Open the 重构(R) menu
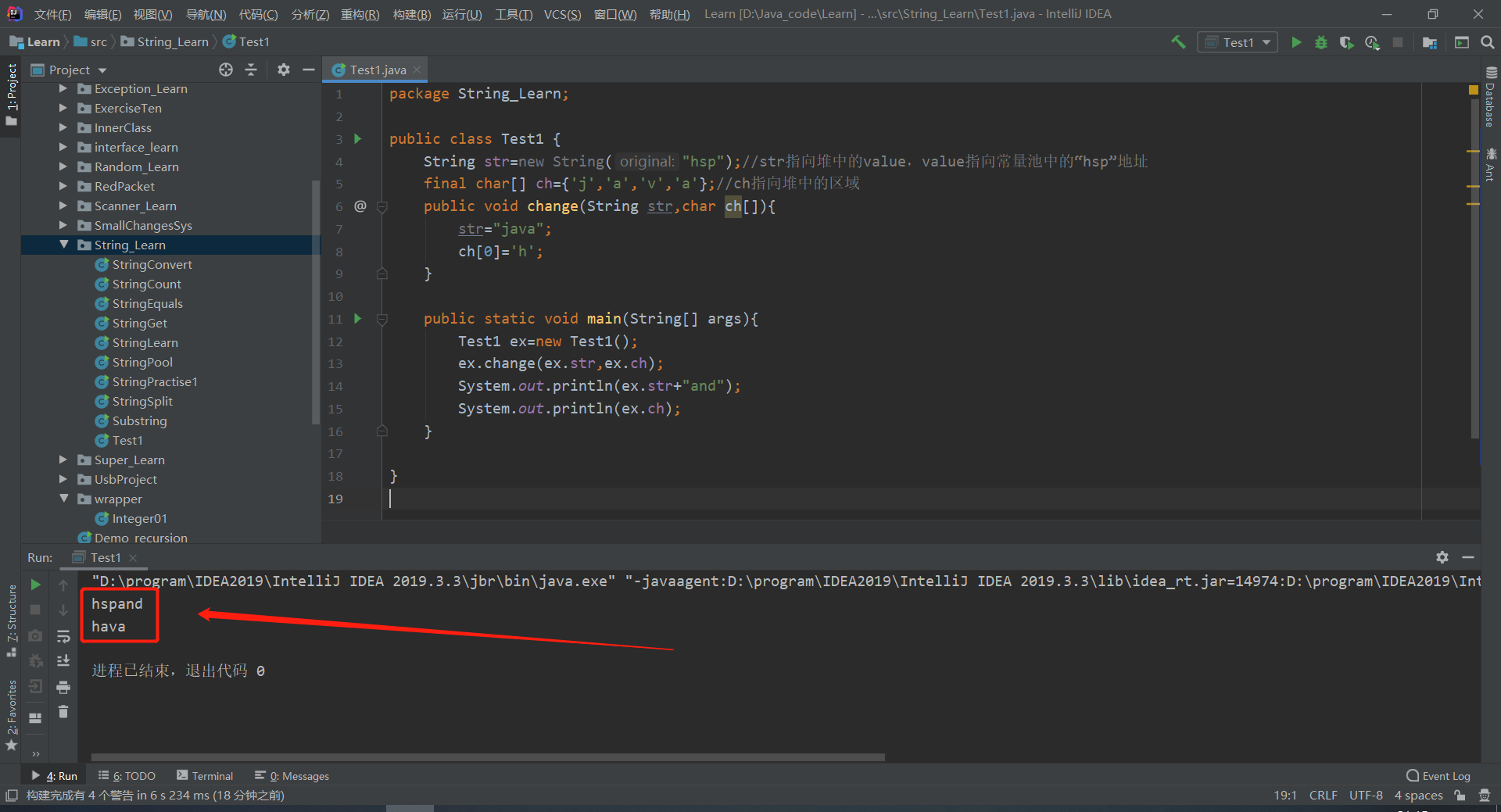The height and width of the screenshot is (812, 1501). tap(360, 14)
